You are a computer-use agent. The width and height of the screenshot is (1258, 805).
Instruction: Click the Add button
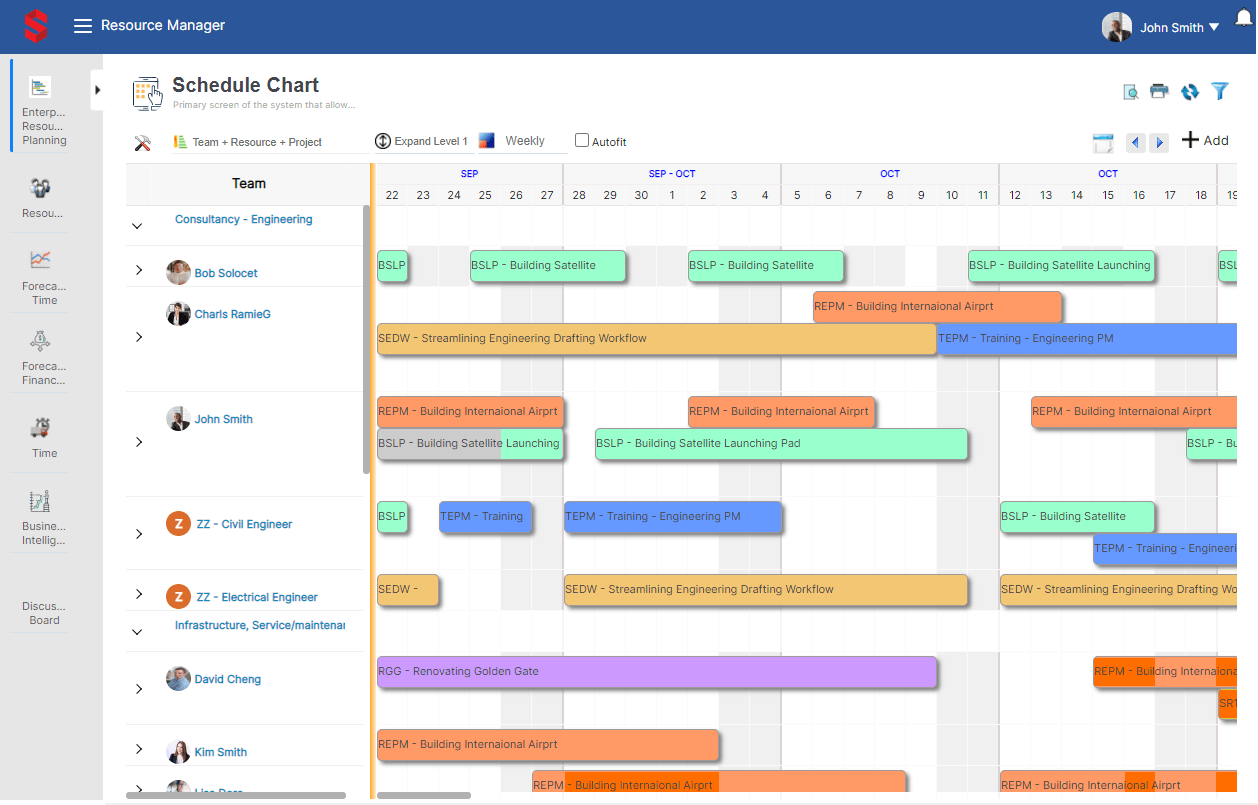pos(1205,141)
